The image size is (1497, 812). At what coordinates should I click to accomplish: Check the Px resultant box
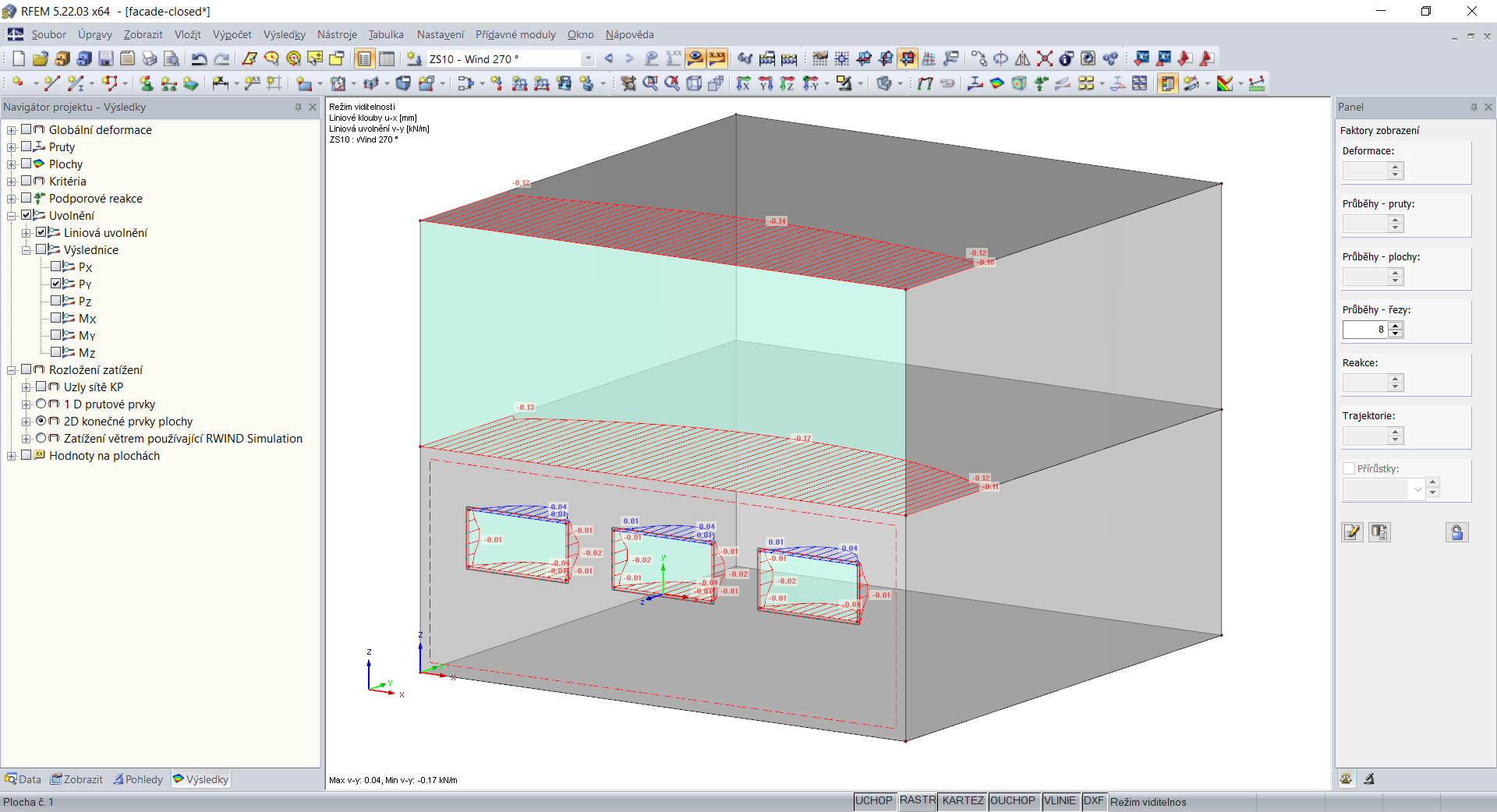[55, 267]
